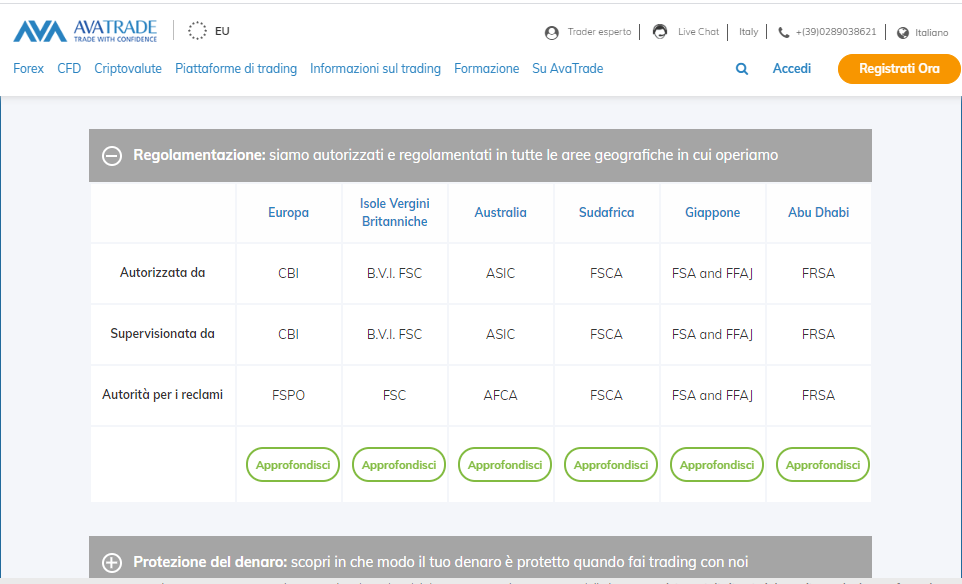Image resolution: width=962 pixels, height=584 pixels.
Task: Open the search magnifier icon
Action: [x=742, y=69]
